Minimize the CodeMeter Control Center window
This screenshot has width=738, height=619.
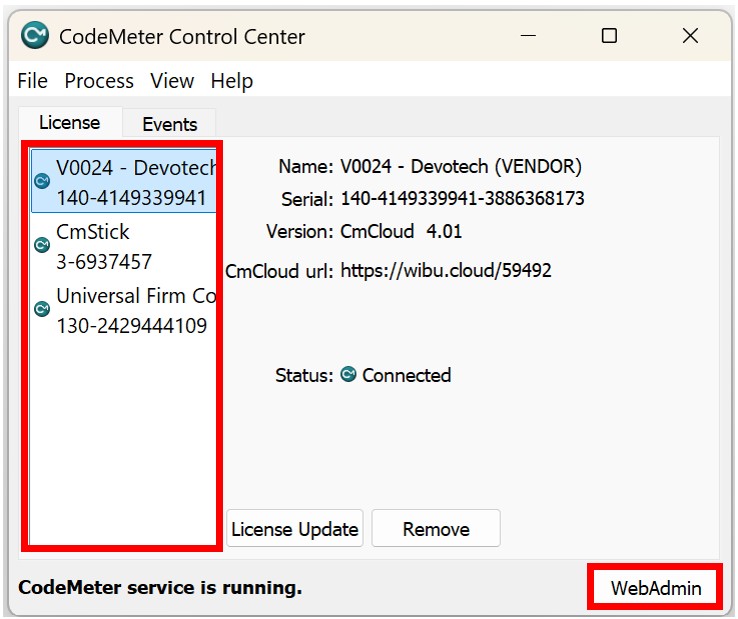(x=528, y=36)
